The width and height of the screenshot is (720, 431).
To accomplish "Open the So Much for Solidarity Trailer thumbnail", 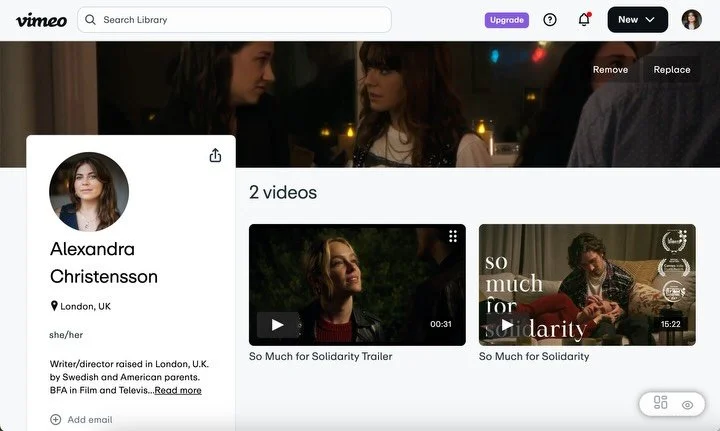I will tap(357, 285).
